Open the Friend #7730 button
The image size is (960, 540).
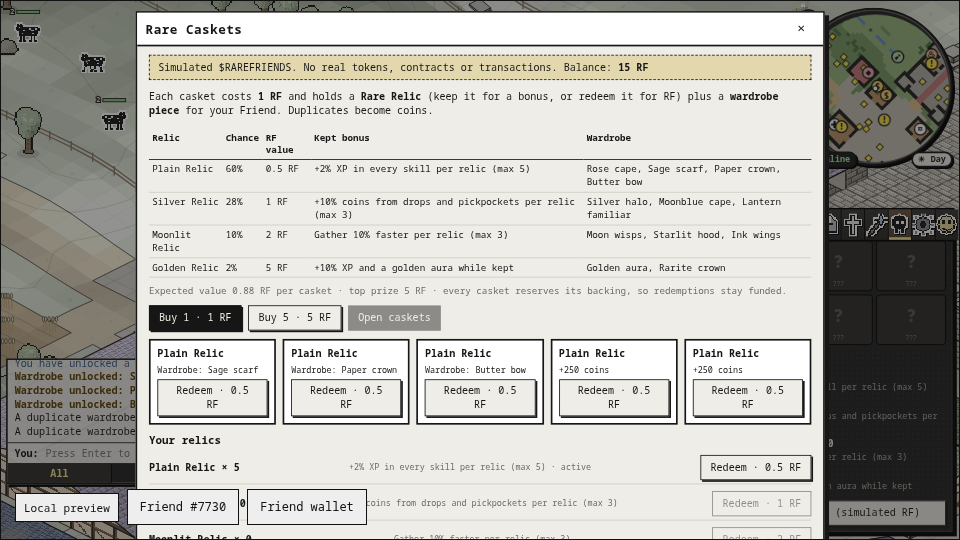182,507
